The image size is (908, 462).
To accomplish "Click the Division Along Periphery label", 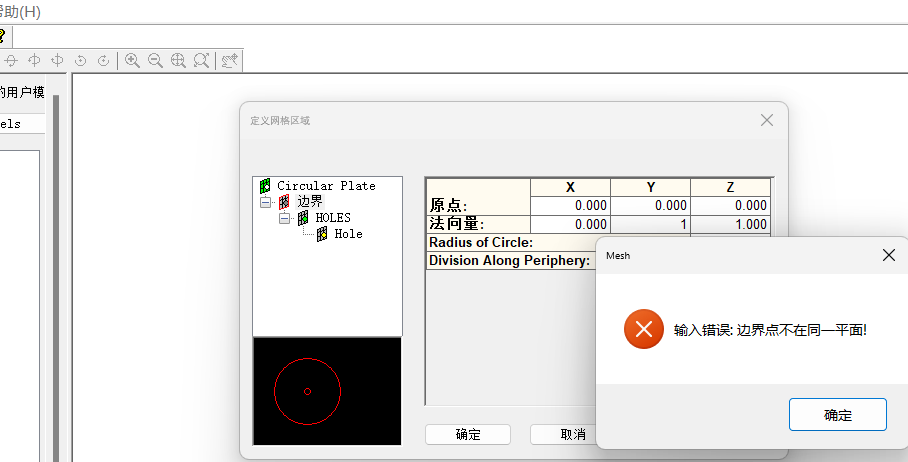I will (511, 261).
